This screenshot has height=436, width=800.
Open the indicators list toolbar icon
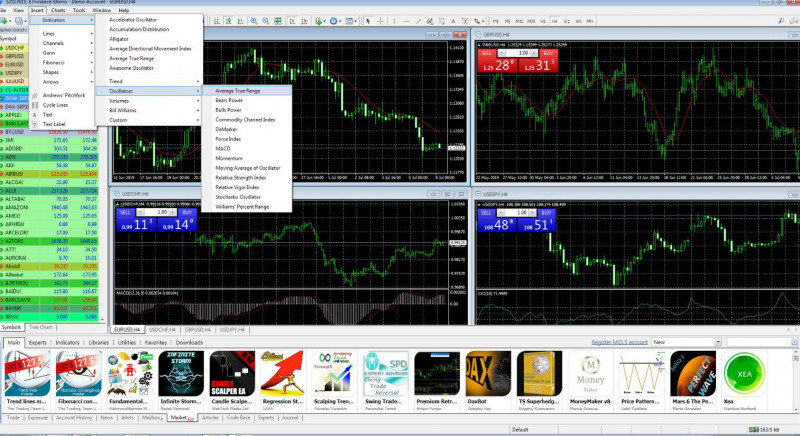319,21
